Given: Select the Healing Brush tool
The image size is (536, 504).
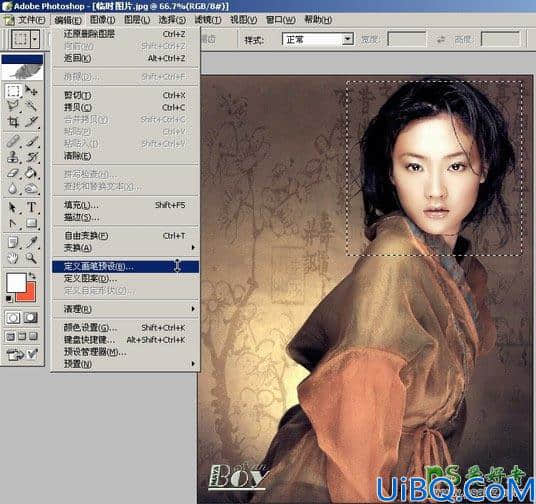Looking at the screenshot, I should click(x=13, y=141).
